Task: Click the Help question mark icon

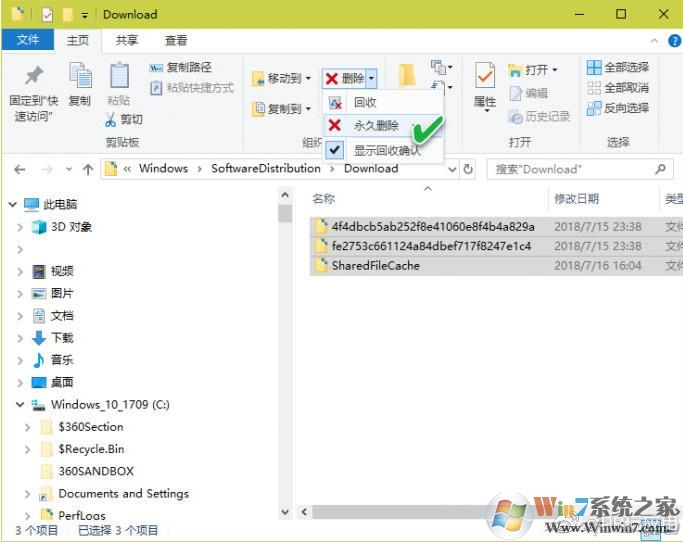Action: pyautogui.click(x=674, y=41)
